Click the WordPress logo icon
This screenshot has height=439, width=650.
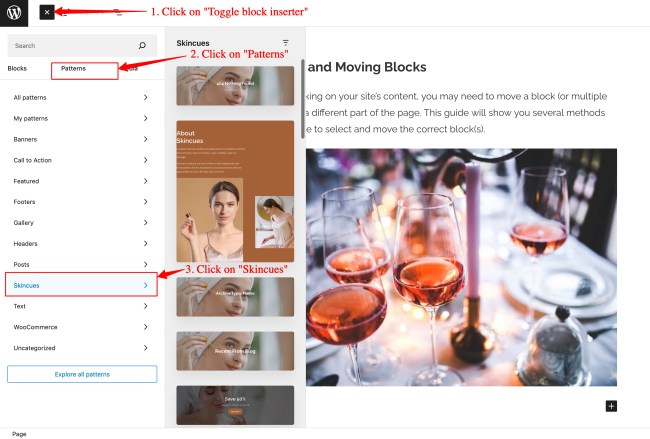[x=14, y=13]
